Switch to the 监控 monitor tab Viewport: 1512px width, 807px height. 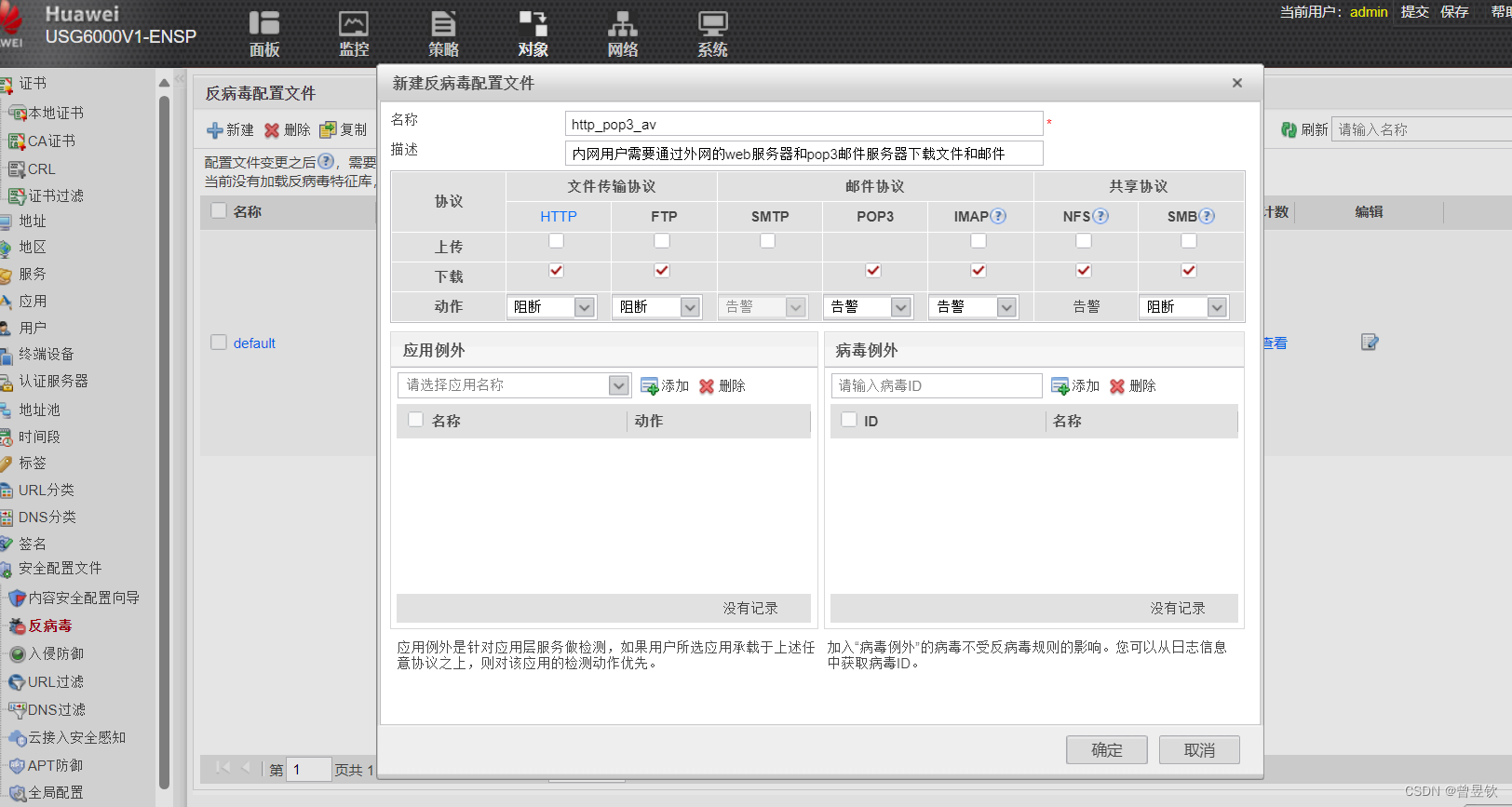[x=354, y=34]
